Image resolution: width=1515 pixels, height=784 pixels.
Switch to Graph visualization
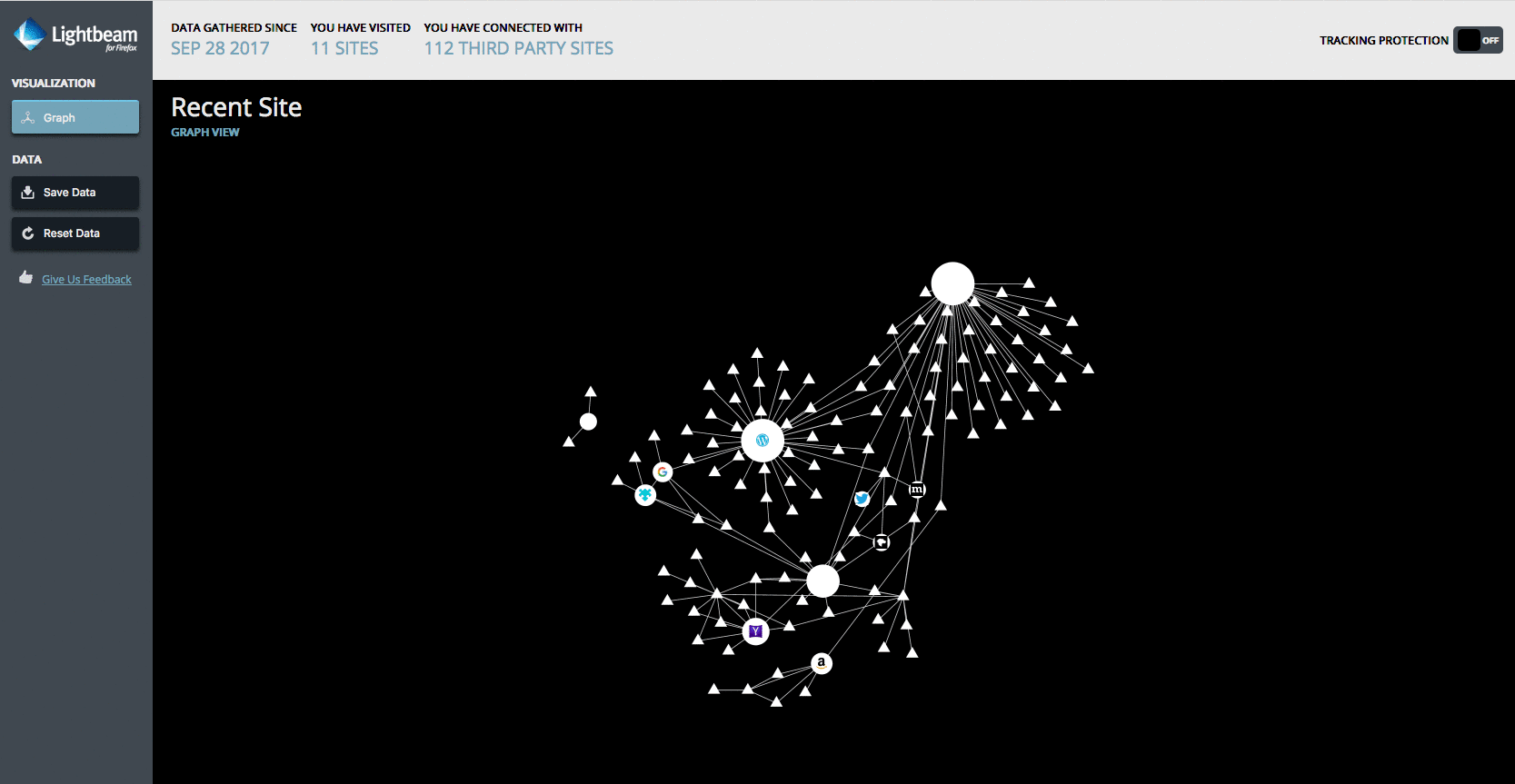click(x=75, y=117)
